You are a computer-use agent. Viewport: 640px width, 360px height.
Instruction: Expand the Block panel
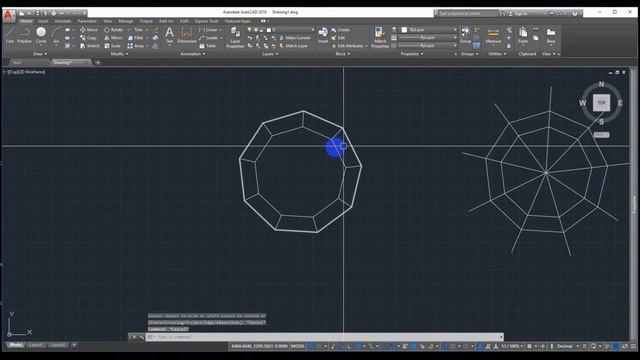pos(342,54)
